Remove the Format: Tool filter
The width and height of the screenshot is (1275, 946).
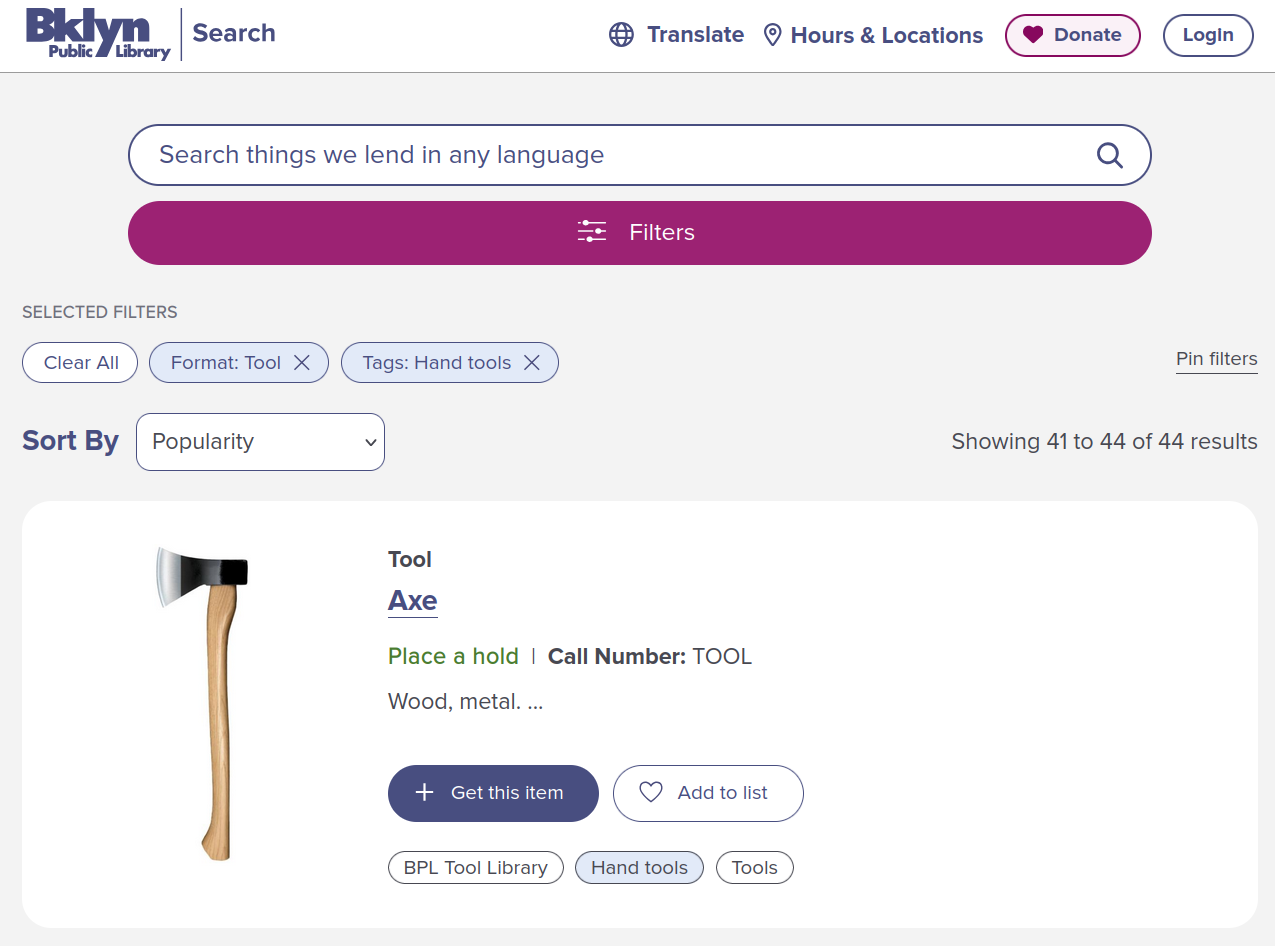[x=302, y=363]
